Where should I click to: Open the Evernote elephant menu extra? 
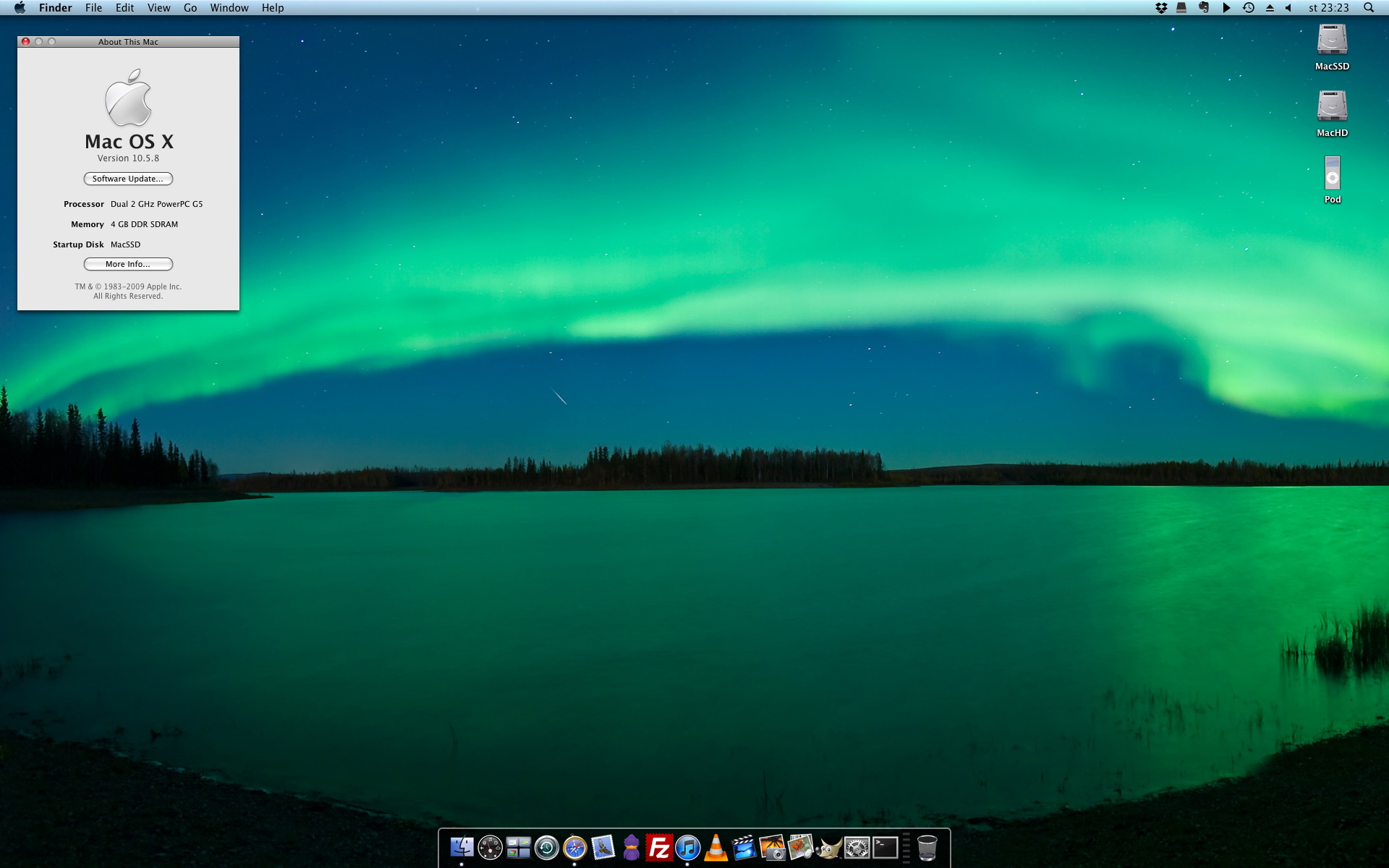click(1204, 8)
